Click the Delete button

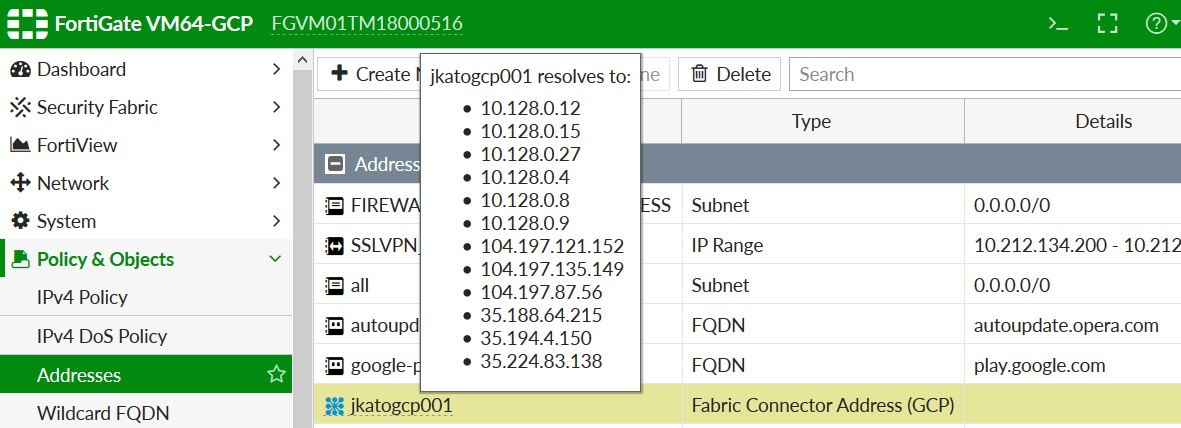pos(730,74)
